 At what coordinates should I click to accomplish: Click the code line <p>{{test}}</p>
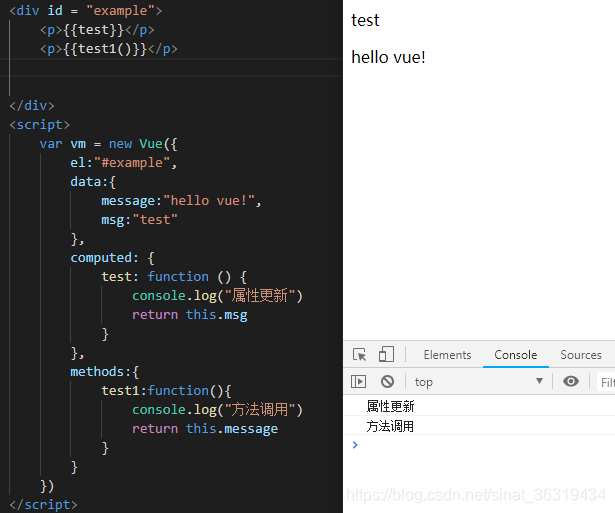point(97,30)
